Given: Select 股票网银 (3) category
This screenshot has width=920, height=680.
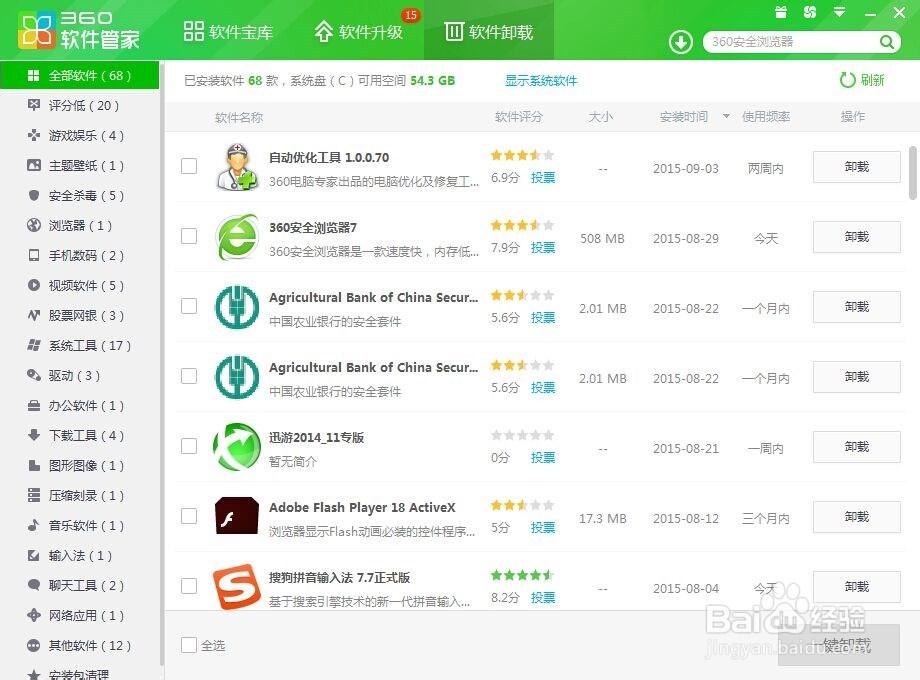Looking at the screenshot, I should click(x=80, y=315).
